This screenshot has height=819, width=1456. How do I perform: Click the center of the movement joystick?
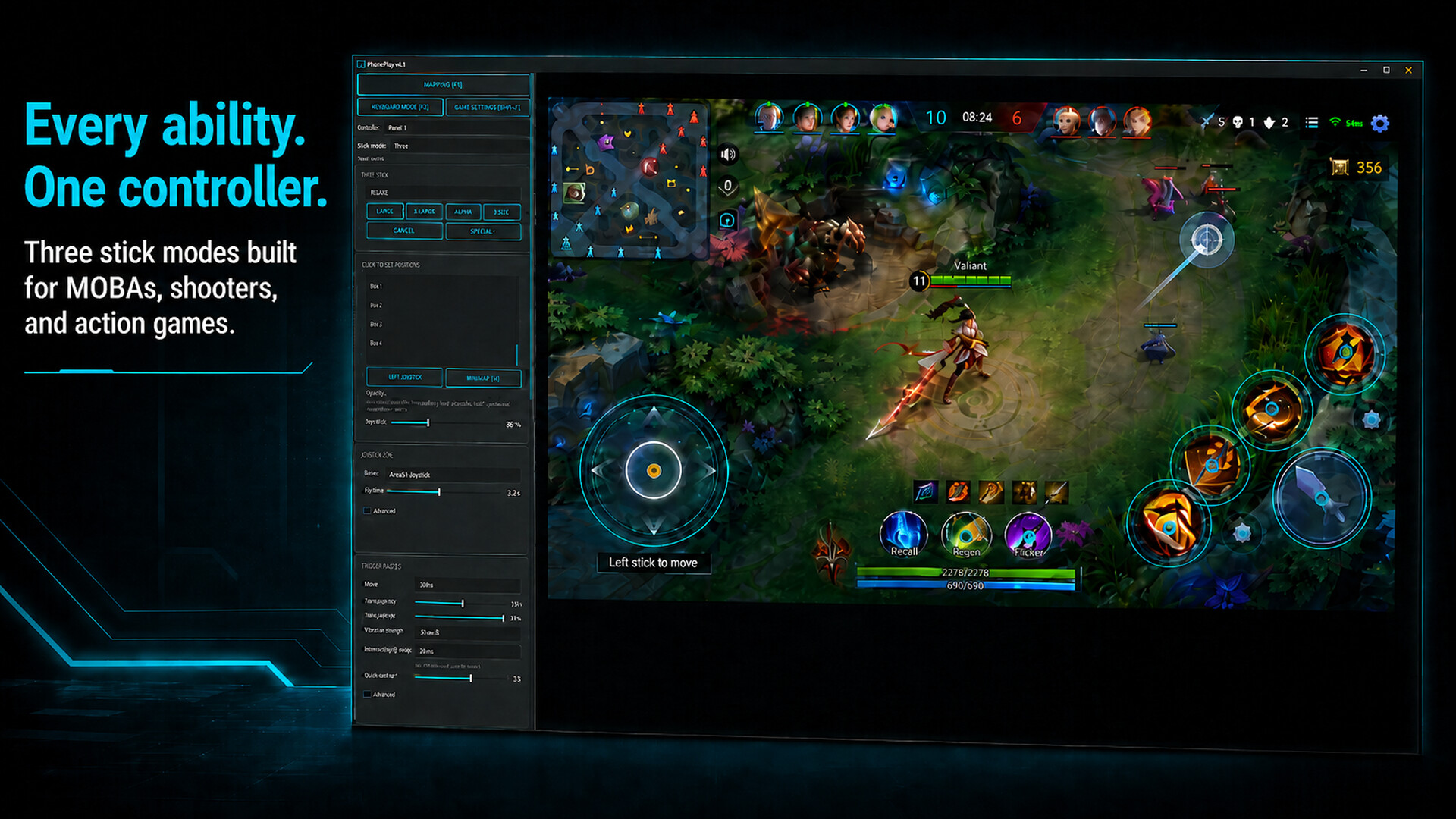[x=654, y=471]
